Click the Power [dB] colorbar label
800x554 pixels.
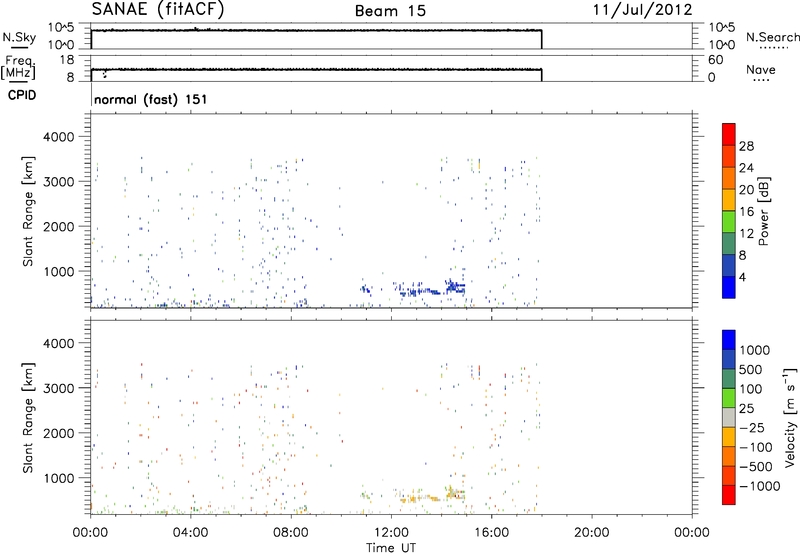click(763, 211)
